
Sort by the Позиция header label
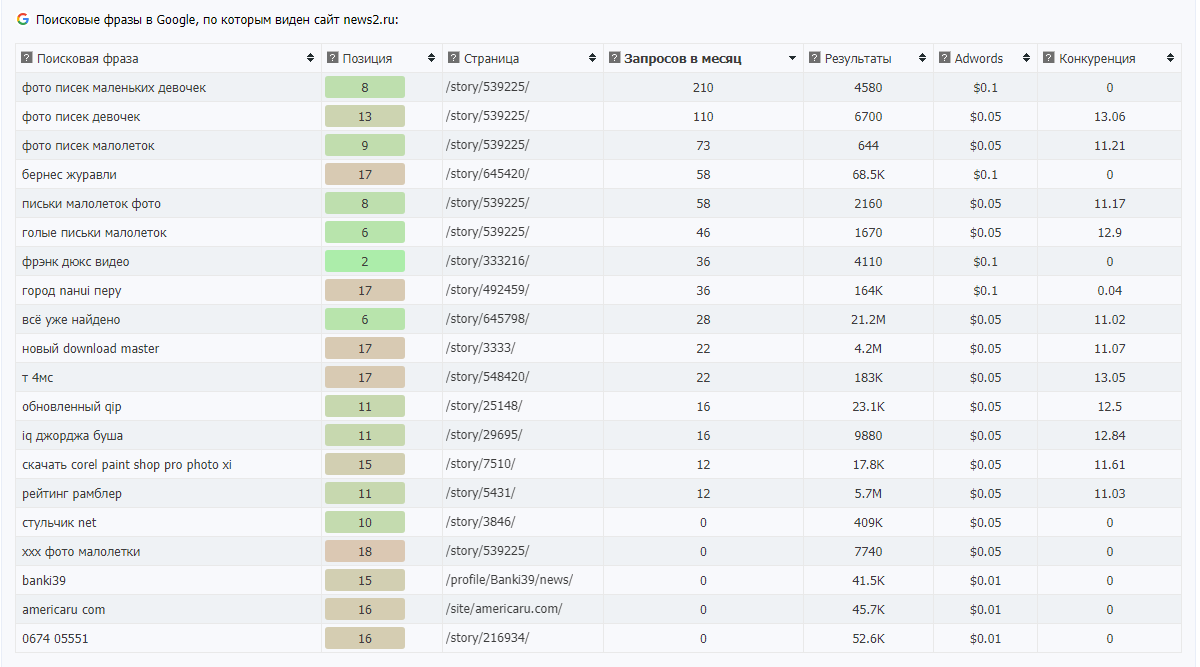tap(368, 59)
